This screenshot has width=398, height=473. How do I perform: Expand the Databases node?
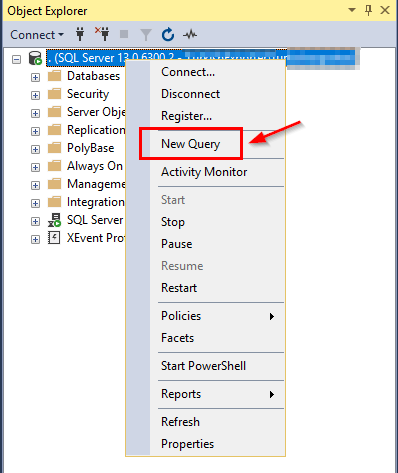35,77
